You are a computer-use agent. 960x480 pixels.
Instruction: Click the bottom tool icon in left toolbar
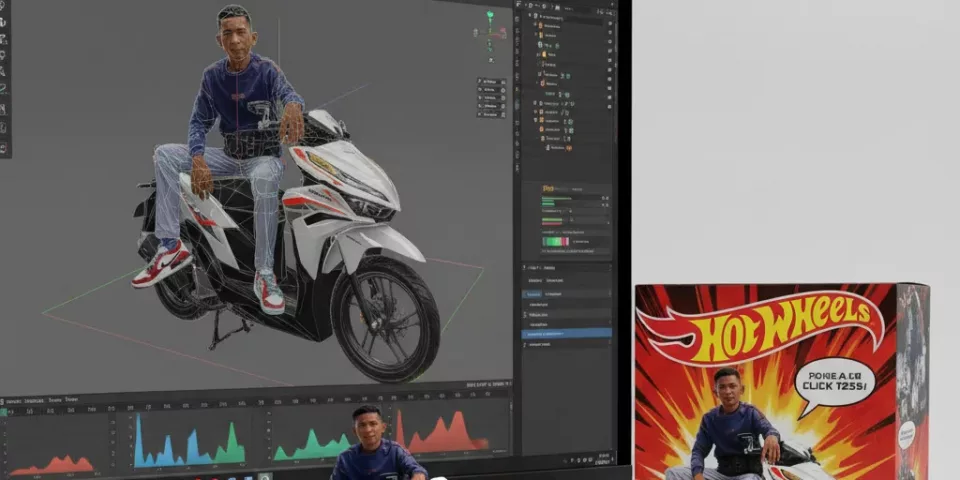tap(3, 148)
